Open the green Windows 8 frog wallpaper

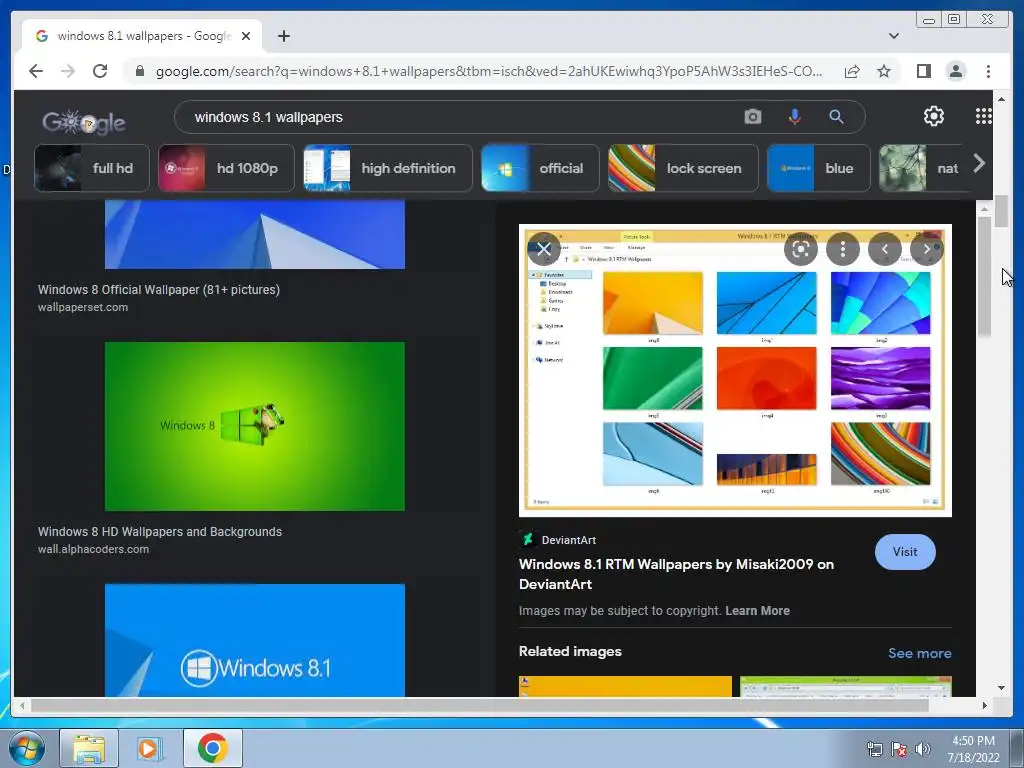(x=255, y=426)
